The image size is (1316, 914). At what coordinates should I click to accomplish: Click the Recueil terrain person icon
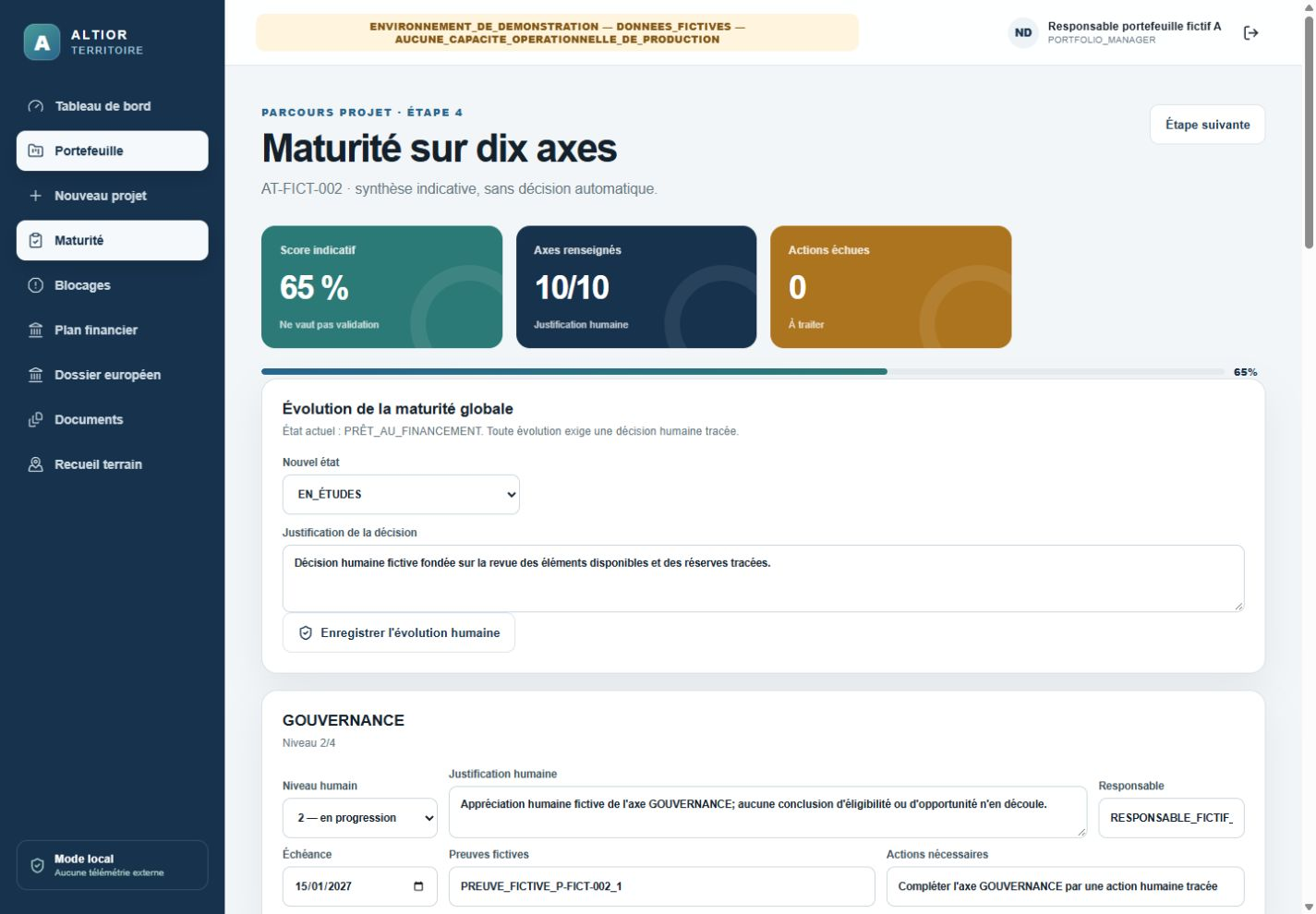point(36,464)
